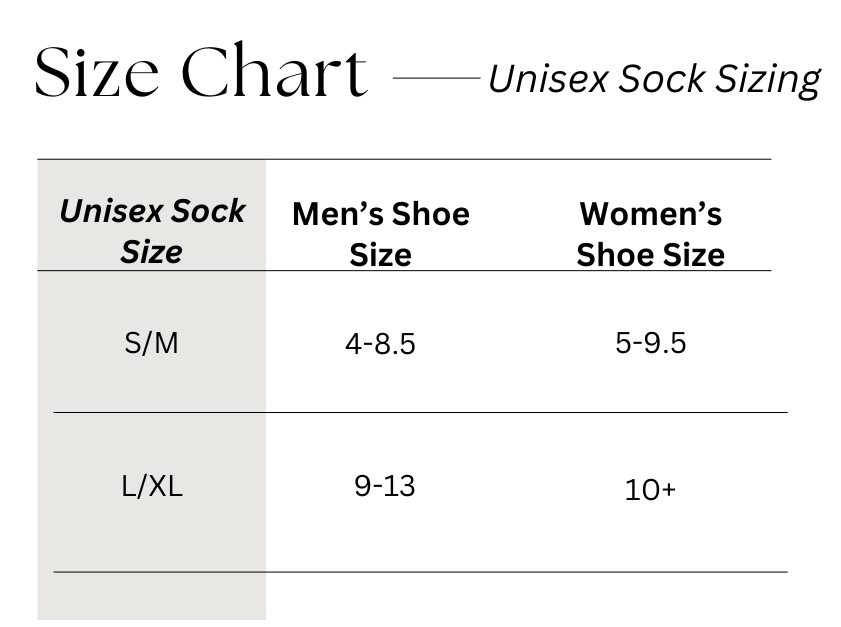
Task: Click the word Women's in the header
Action: [x=651, y=213]
